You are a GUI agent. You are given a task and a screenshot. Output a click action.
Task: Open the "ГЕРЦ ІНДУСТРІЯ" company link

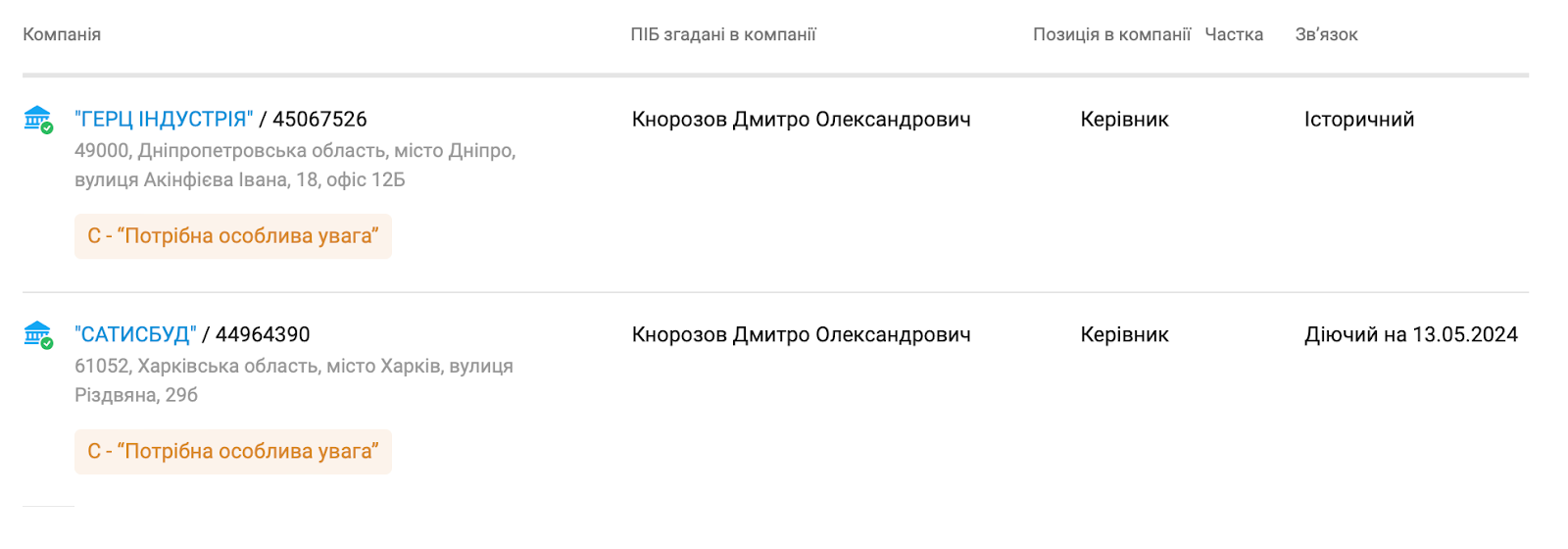(x=164, y=120)
